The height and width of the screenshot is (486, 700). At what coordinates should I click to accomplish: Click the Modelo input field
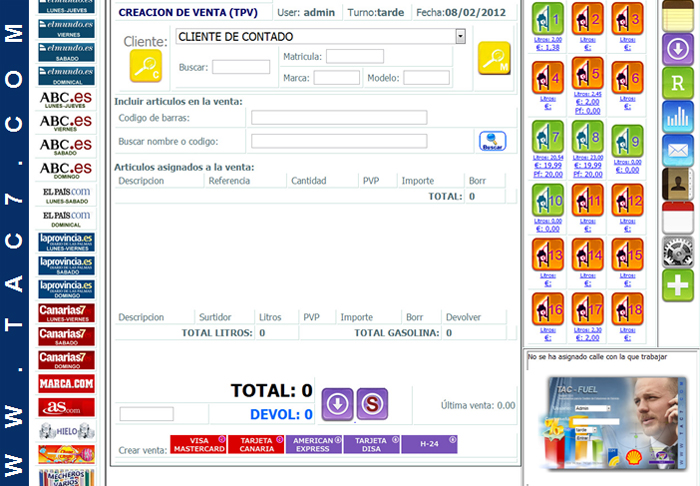(426, 78)
